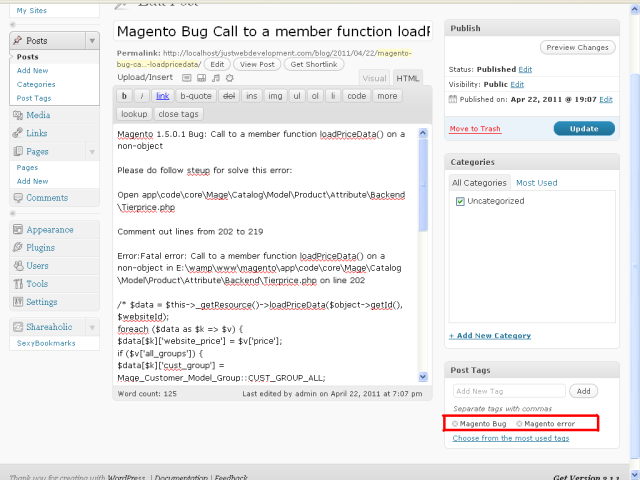The height and width of the screenshot is (480, 640).
Task: Select the Most Used categories tab
Action: coord(536,183)
